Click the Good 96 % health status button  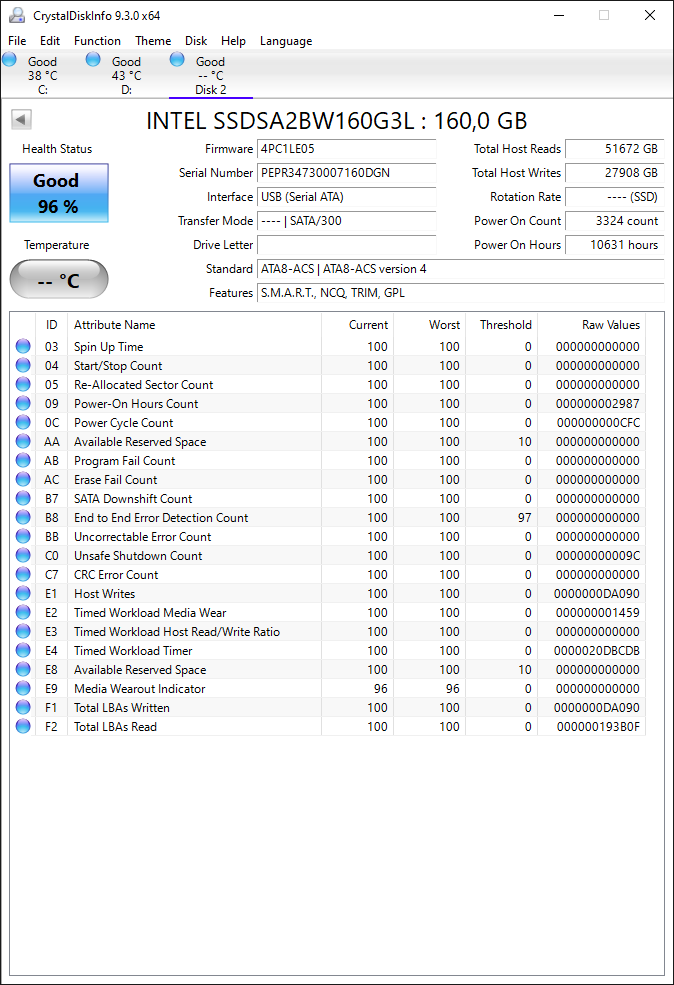tap(59, 193)
